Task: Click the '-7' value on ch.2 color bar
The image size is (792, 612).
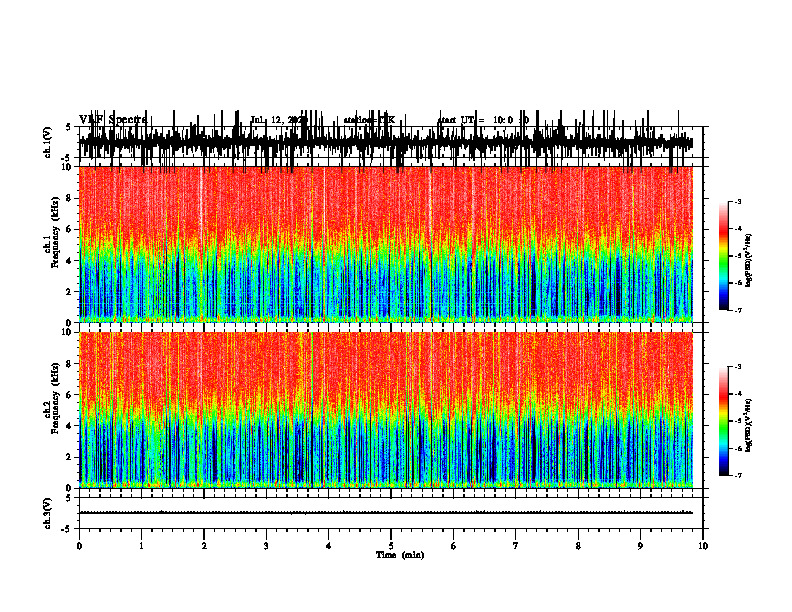Action: tap(738, 475)
